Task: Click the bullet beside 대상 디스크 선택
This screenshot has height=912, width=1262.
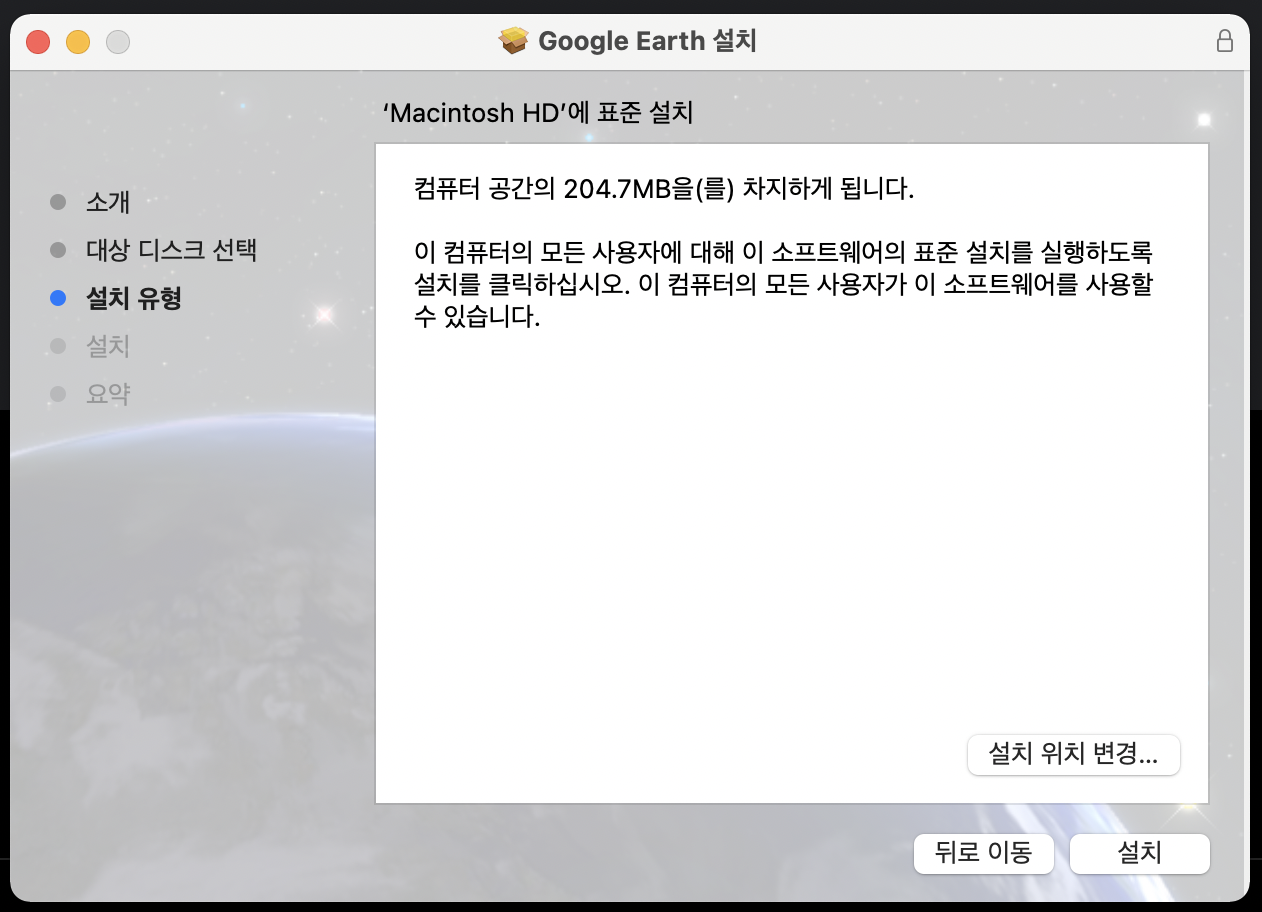Action: click(58, 250)
